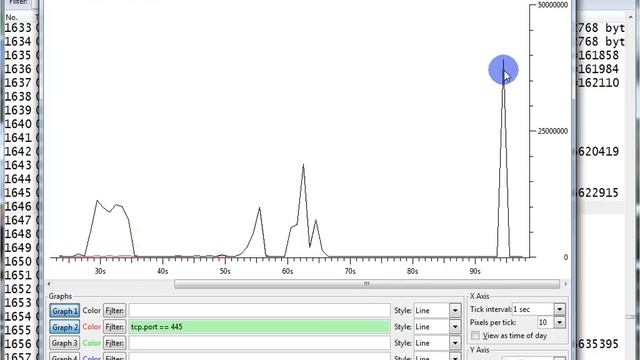Toggle the Graph 3 button
The width and height of the screenshot is (640, 360).
point(64,343)
